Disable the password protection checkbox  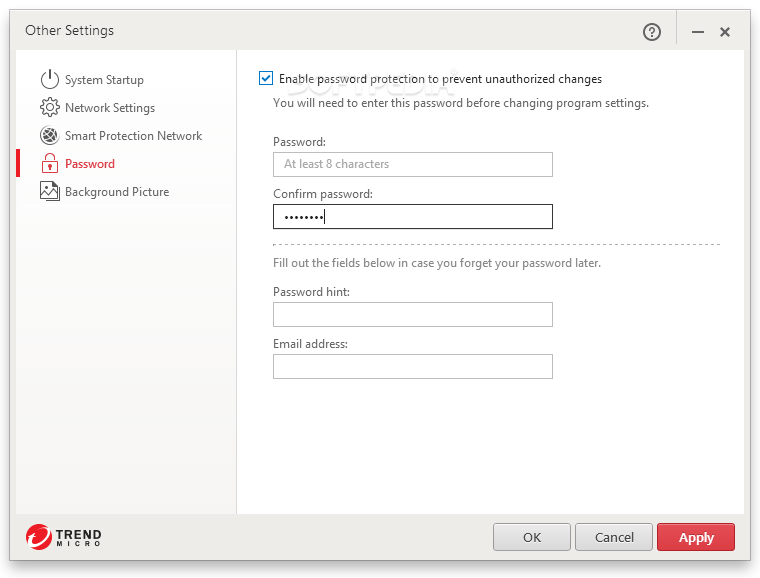(266, 78)
